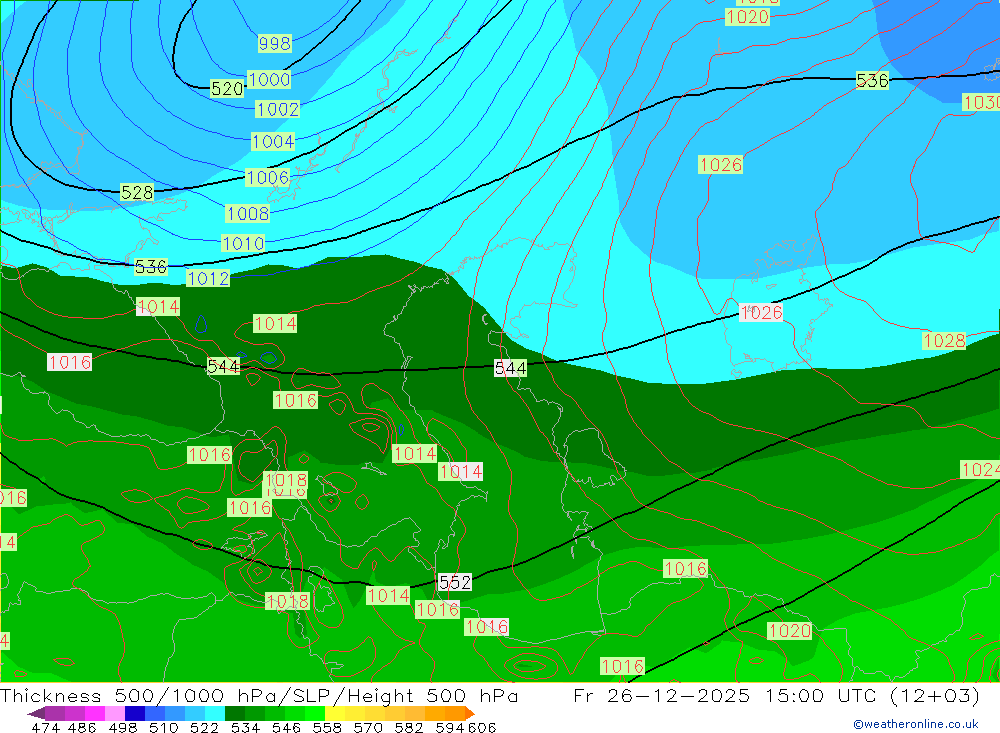The height and width of the screenshot is (733, 1000).
Task: Select the bright yellow legend swatch above 558
Action: [335, 713]
